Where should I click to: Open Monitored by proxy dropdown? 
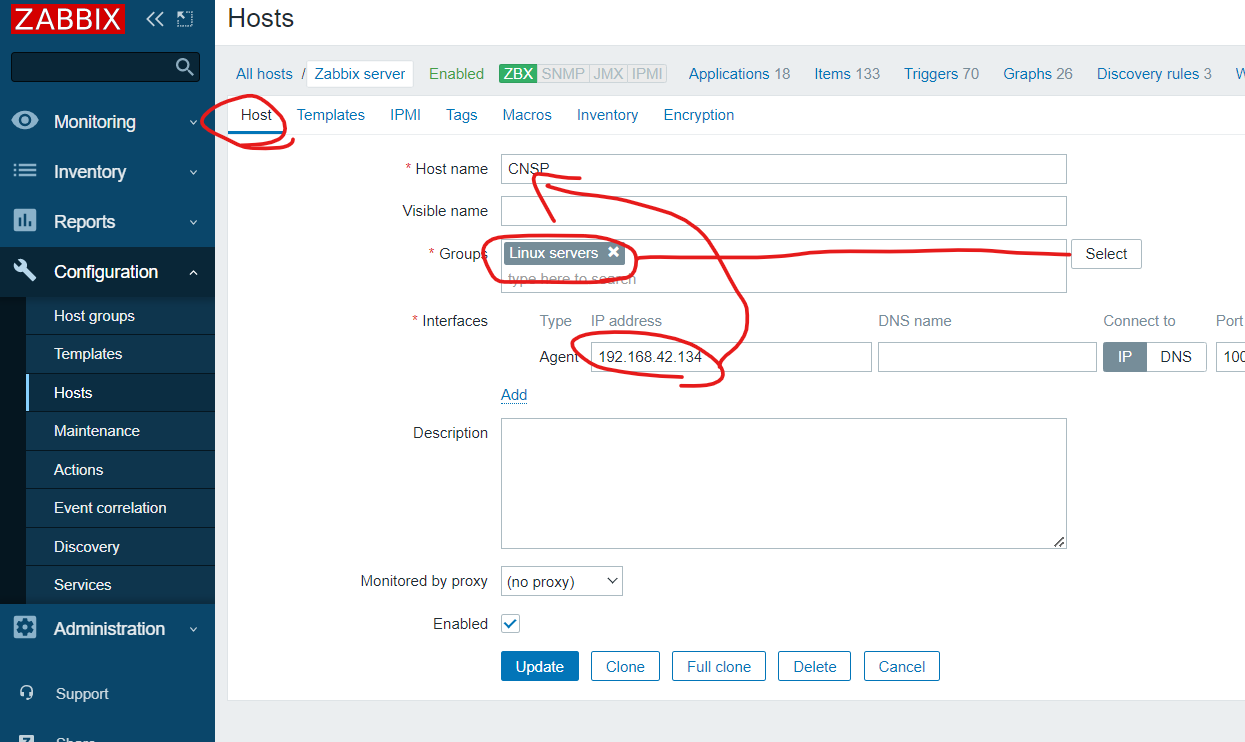(562, 581)
